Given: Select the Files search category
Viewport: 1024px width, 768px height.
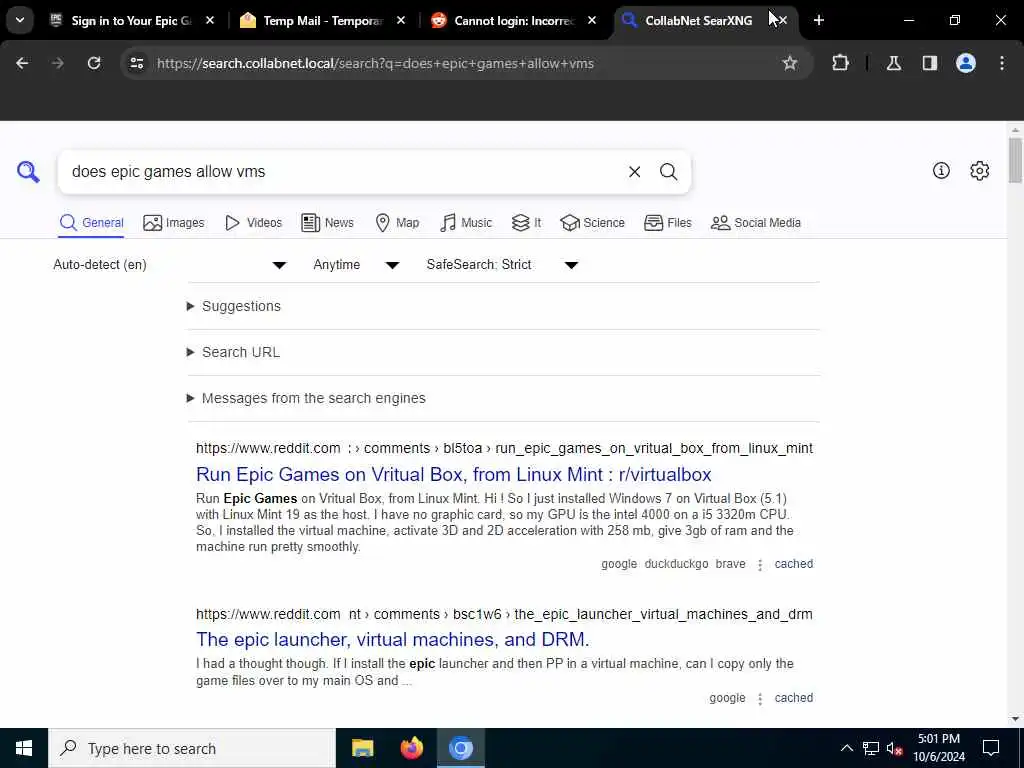Looking at the screenshot, I should [667, 223].
